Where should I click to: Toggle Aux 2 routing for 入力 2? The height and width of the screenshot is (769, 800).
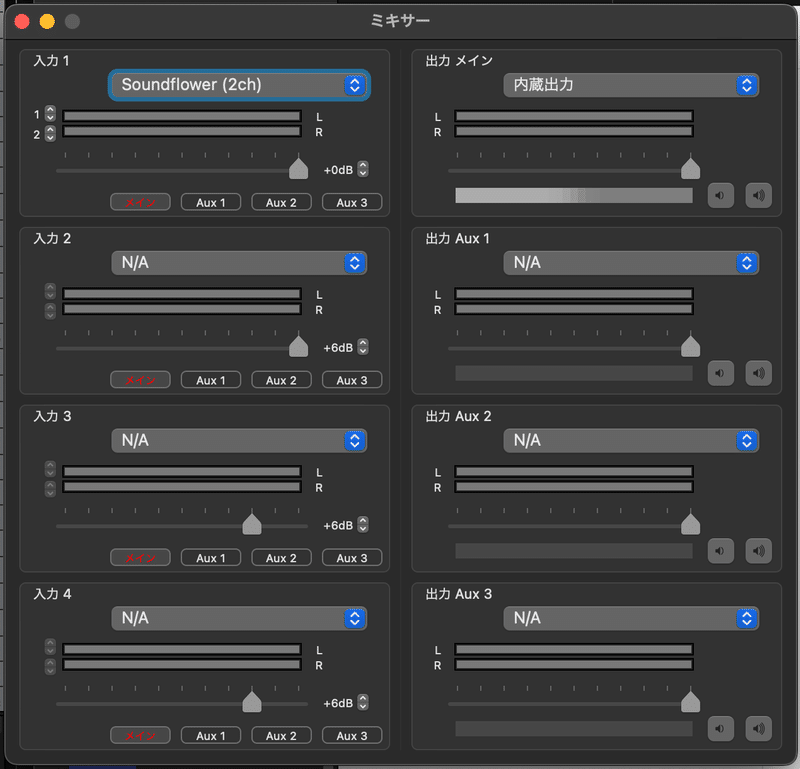[281, 380]
